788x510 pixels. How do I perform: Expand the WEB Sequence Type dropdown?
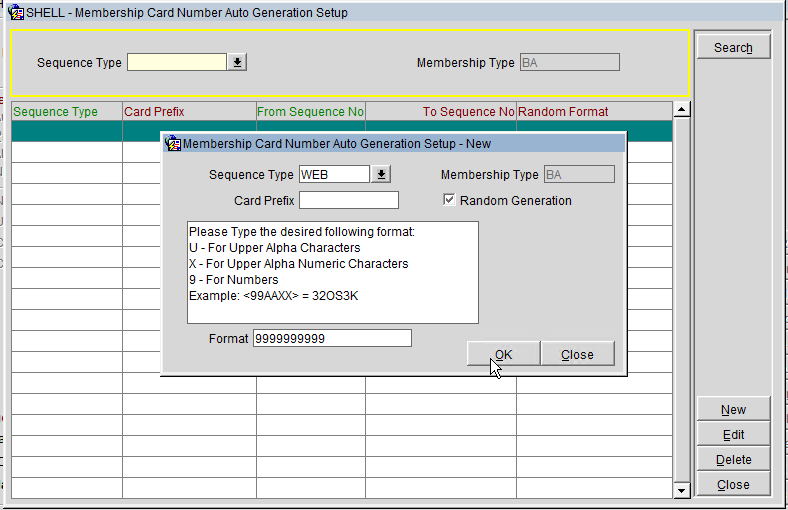tap(381, 175)
